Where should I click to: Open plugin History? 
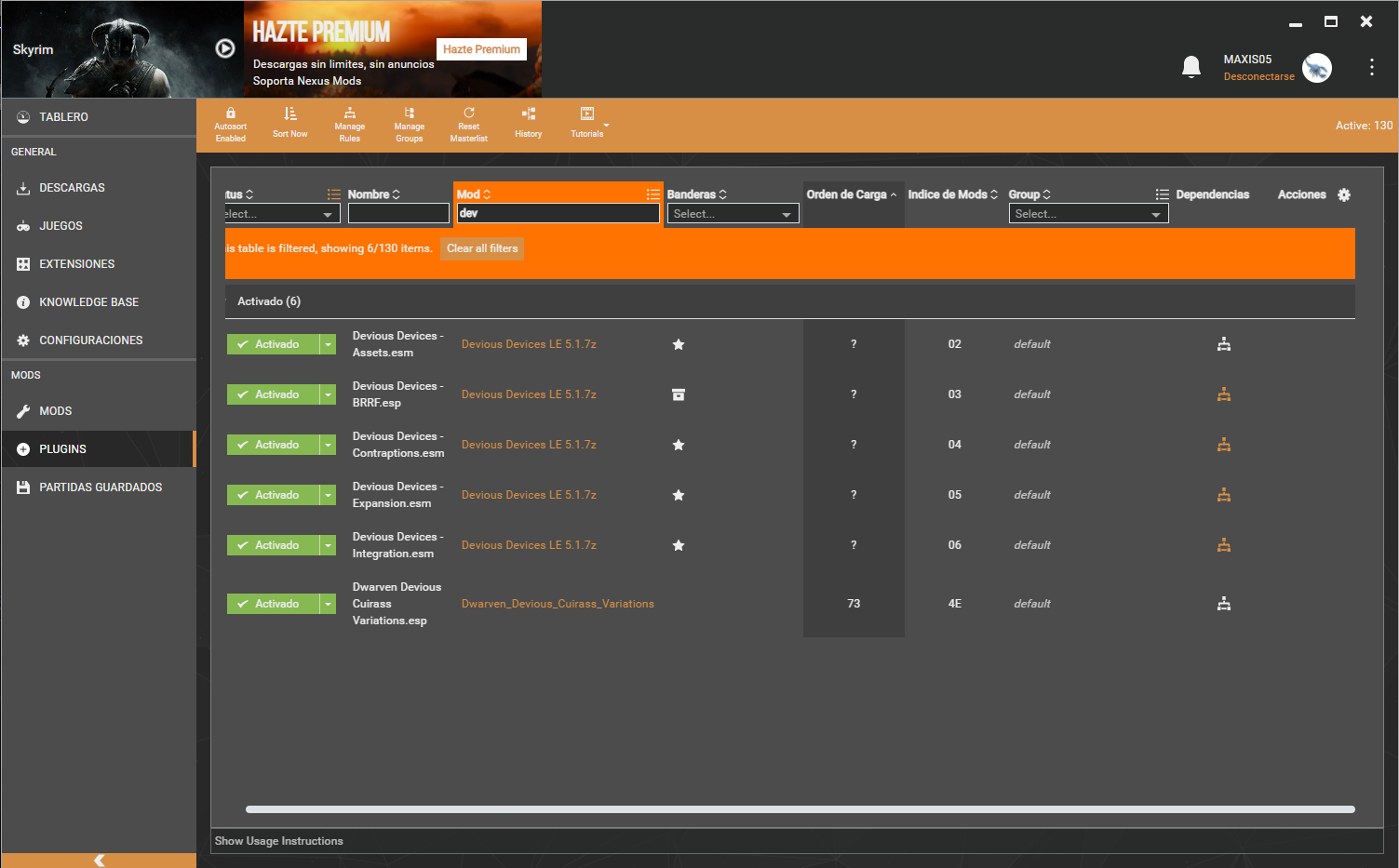528,122
